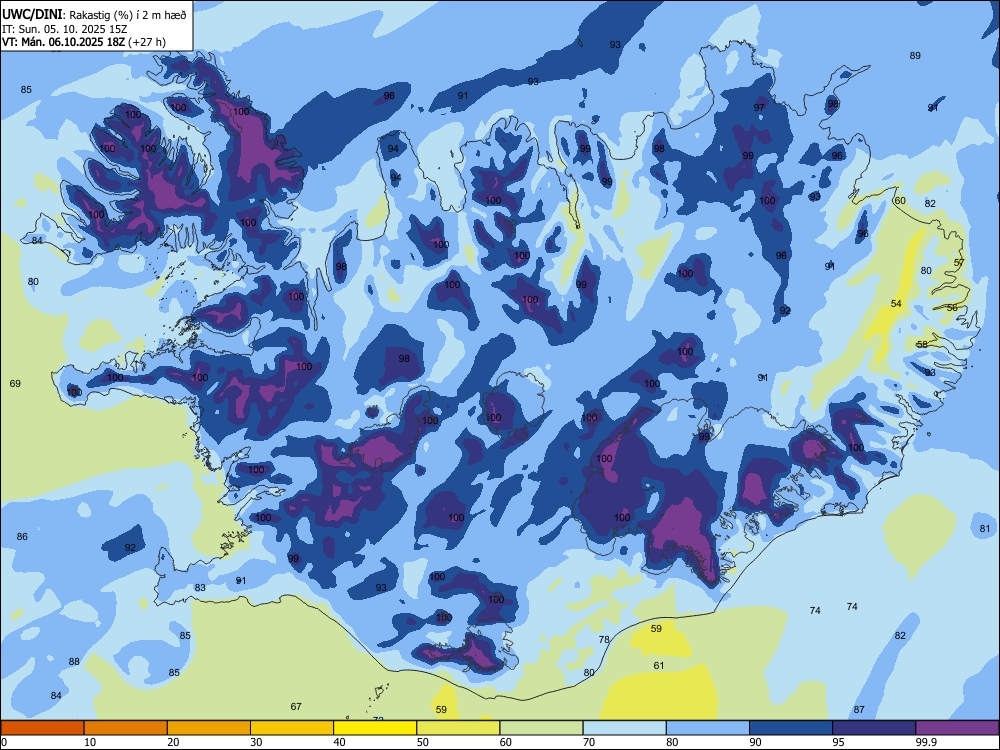This screenshot has width=1000, height=750.
Task: Click the '30' legend scale label
Action: [x=256, y=742]
